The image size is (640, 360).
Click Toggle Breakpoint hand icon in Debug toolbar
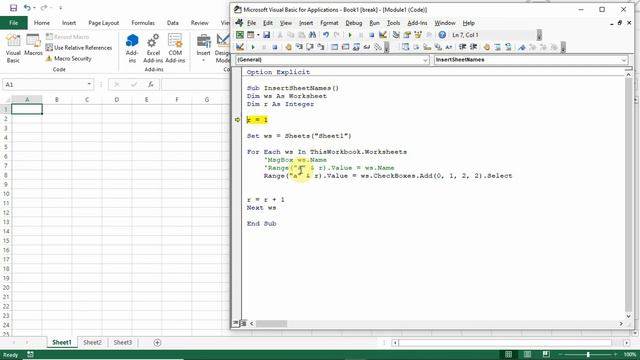[289, 47]
